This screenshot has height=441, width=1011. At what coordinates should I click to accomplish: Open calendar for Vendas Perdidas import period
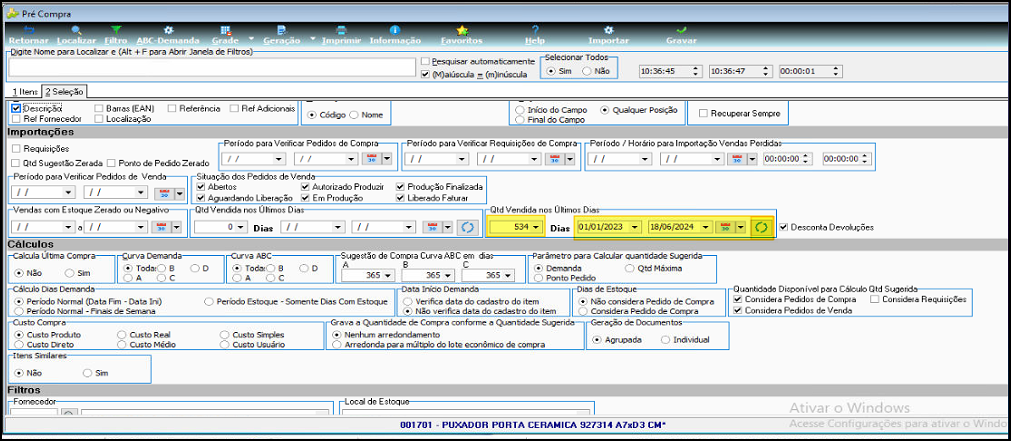click(738, 159)
